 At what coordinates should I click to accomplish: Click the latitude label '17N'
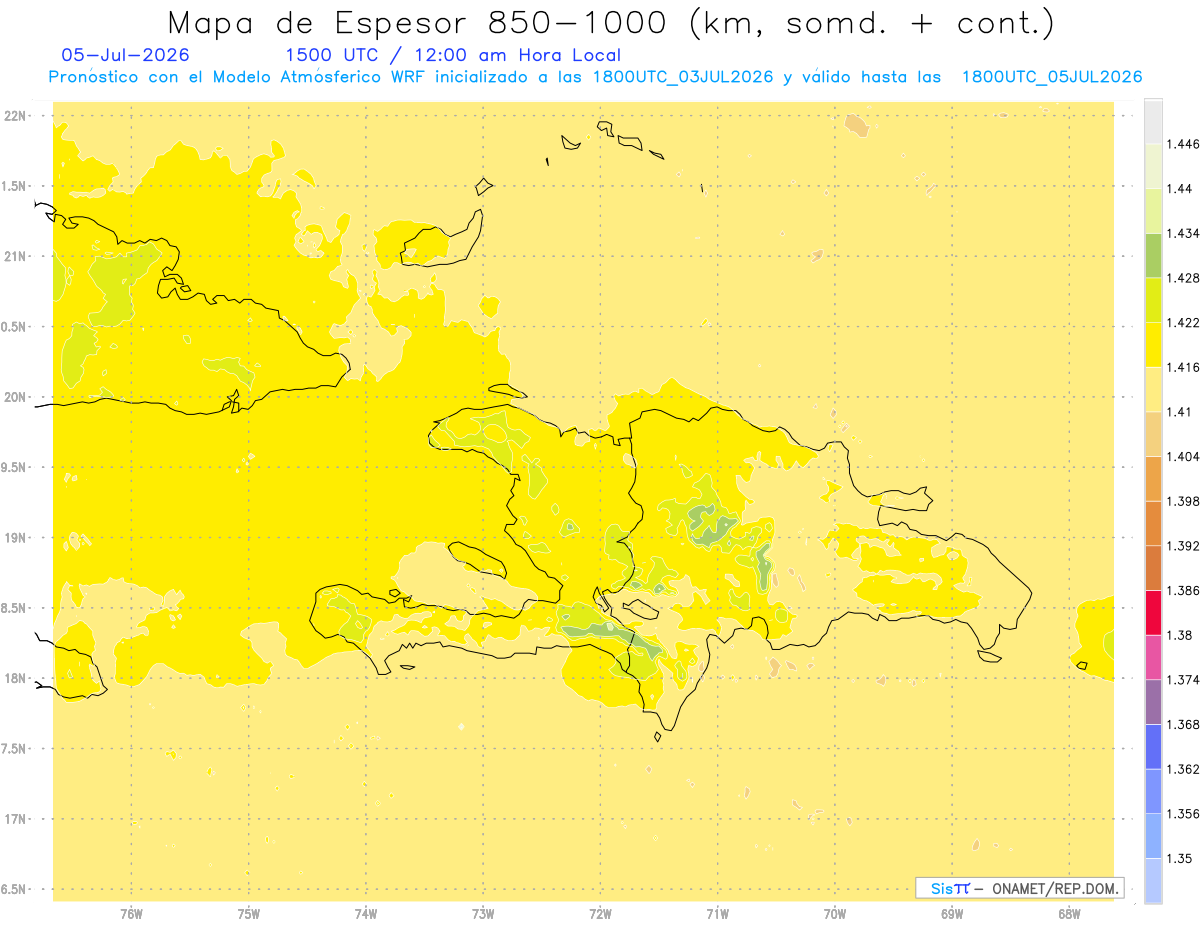point(16,819)
